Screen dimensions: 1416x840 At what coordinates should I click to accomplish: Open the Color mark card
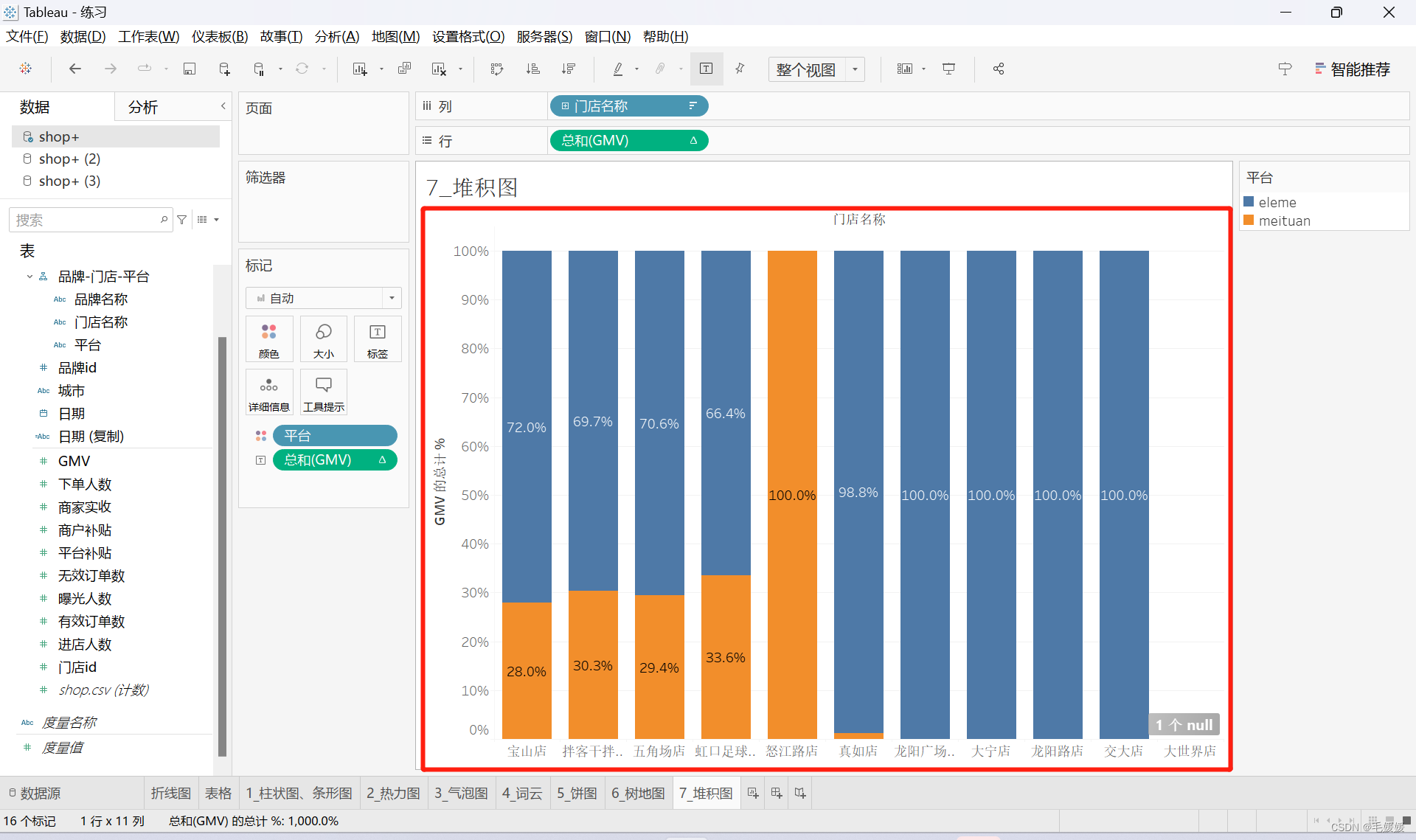pyautogui.click(x=269, y=339)
